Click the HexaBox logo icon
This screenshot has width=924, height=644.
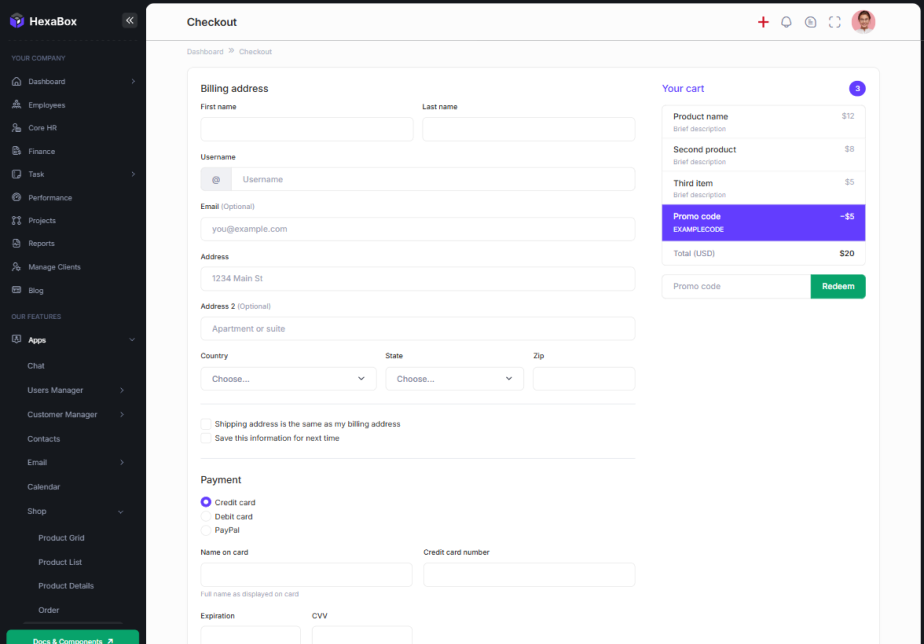[x=17, y=21]
